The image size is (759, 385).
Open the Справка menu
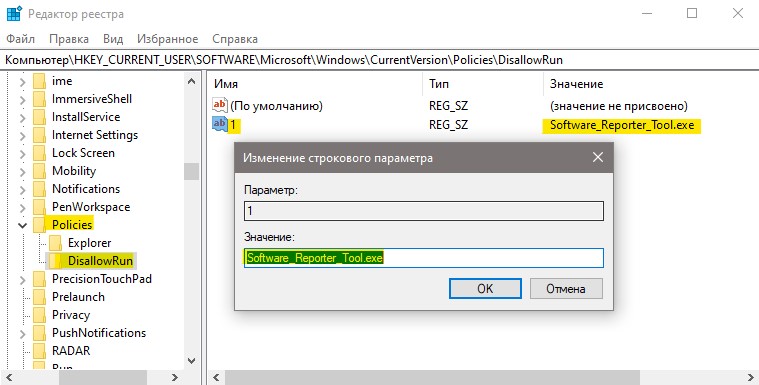tap(235, 39)
